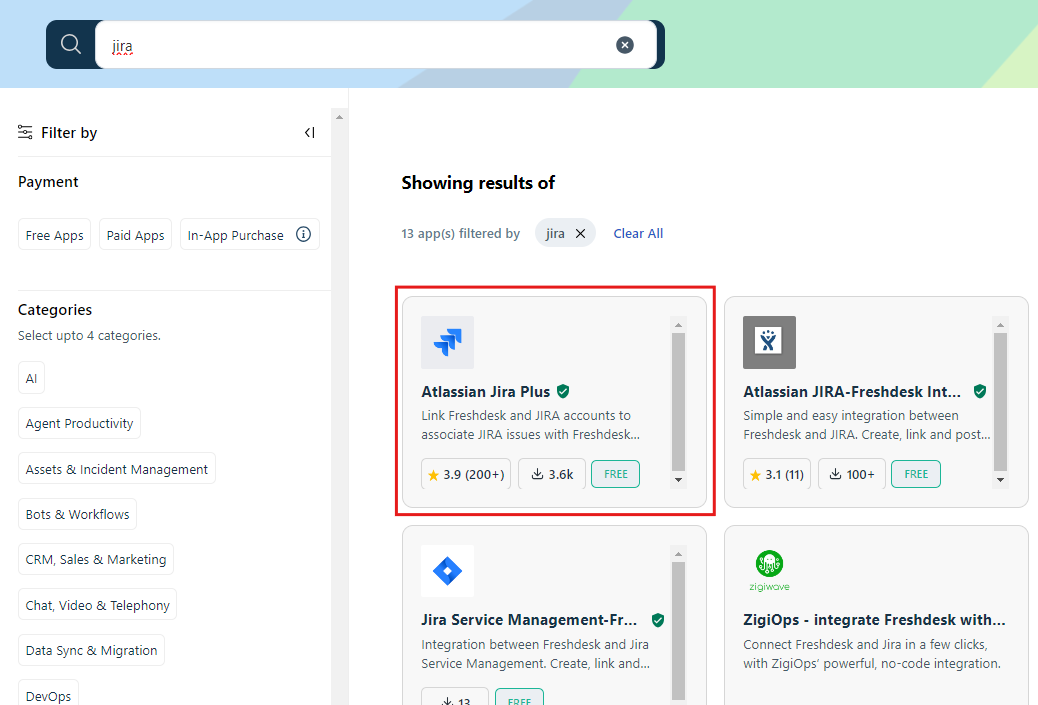This screenshot has height=705, width=1038.
Task: Click the search magnifier icon
Action: click(x=71, y=44)
